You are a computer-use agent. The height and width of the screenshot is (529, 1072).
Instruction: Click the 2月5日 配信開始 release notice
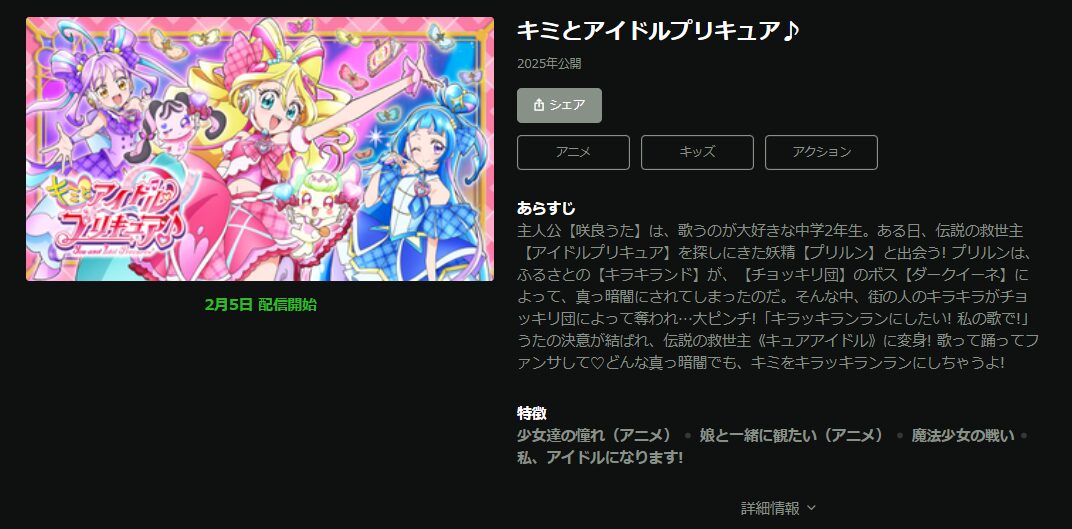coord(260,305)
